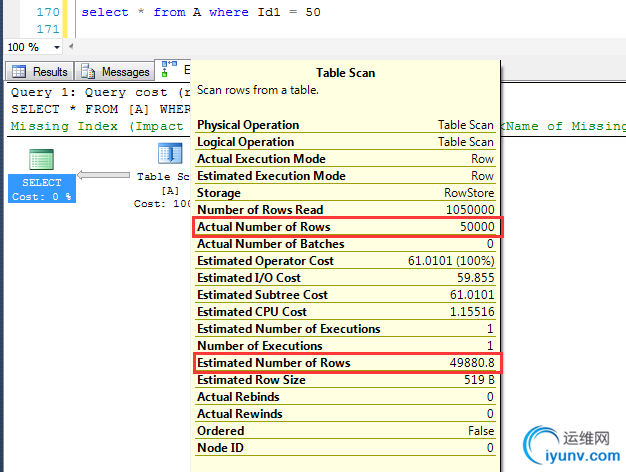Click Estimated I/O Cost value 59.855
The width and height of the screenshot is (626, 472).
(x=475, y=278)
